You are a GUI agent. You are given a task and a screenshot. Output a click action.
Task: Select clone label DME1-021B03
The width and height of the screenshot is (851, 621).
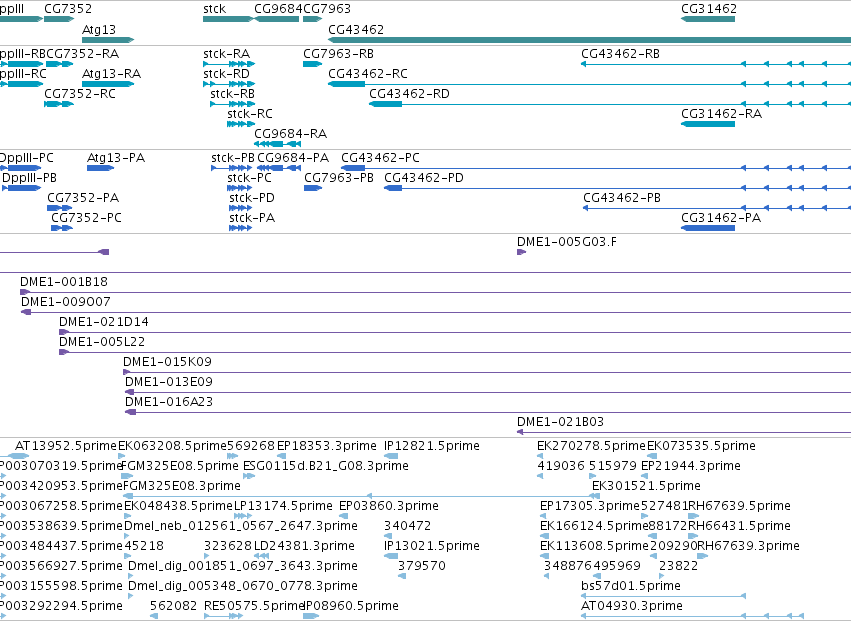560,423
